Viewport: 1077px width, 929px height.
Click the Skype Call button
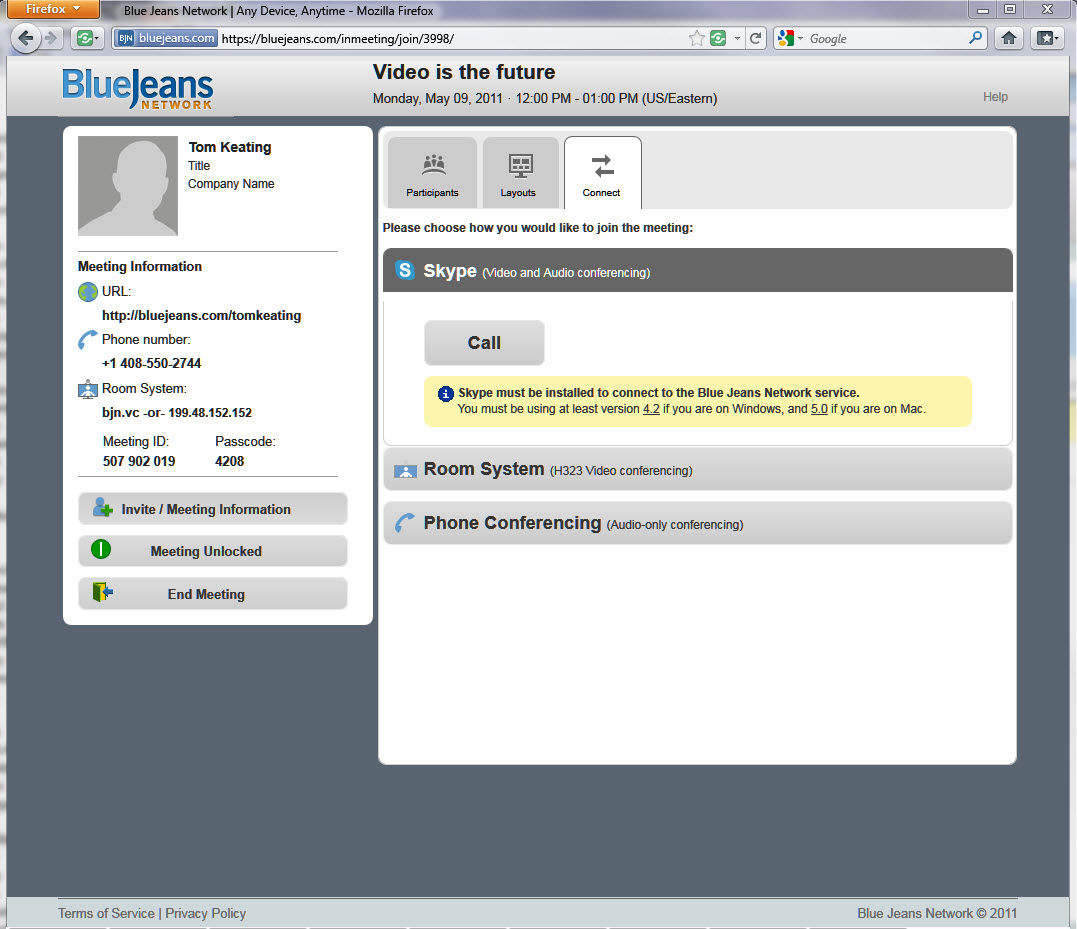click(x=484, y=343)
